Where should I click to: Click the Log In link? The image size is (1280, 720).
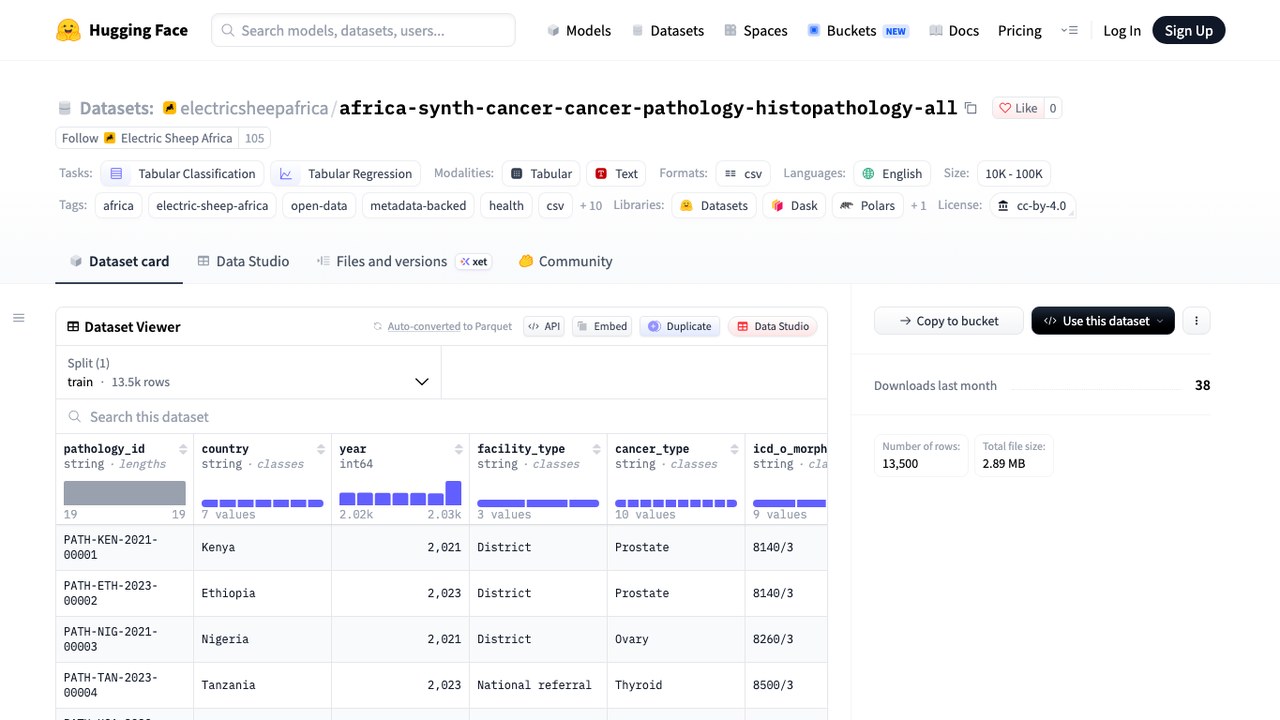tap(1121, 31)
